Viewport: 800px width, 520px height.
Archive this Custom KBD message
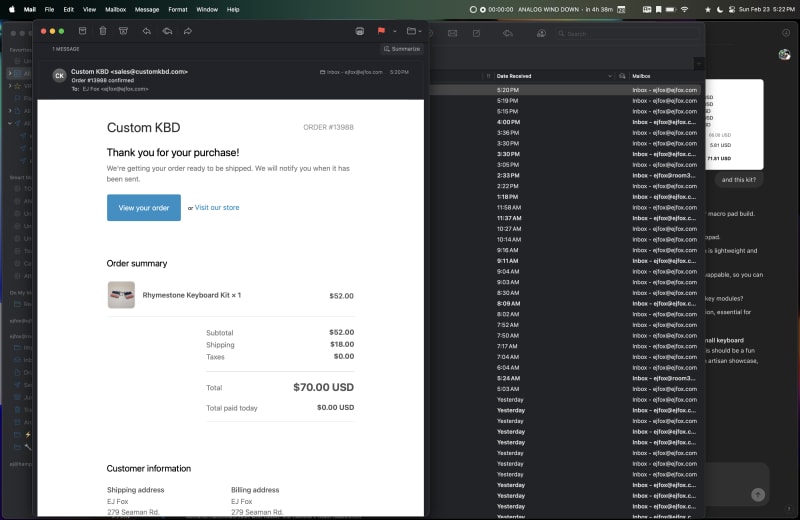82,31
